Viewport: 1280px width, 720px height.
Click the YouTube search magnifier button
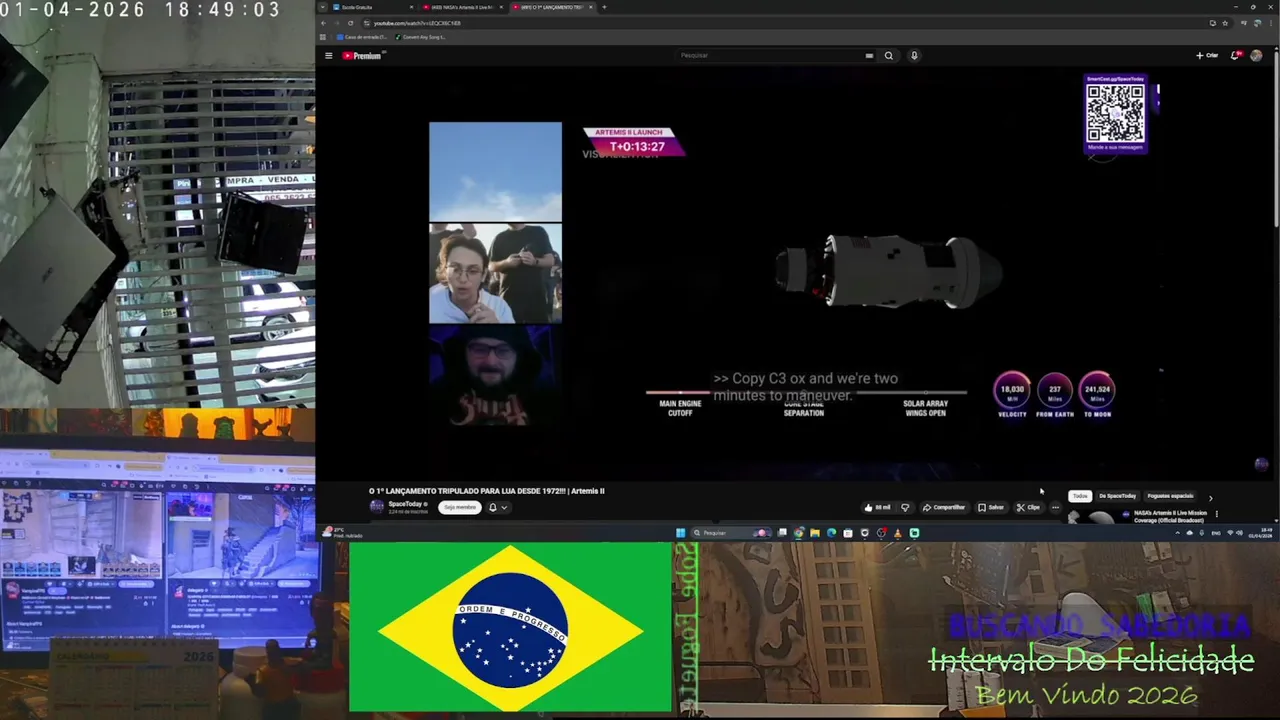(x=888, y=56)
